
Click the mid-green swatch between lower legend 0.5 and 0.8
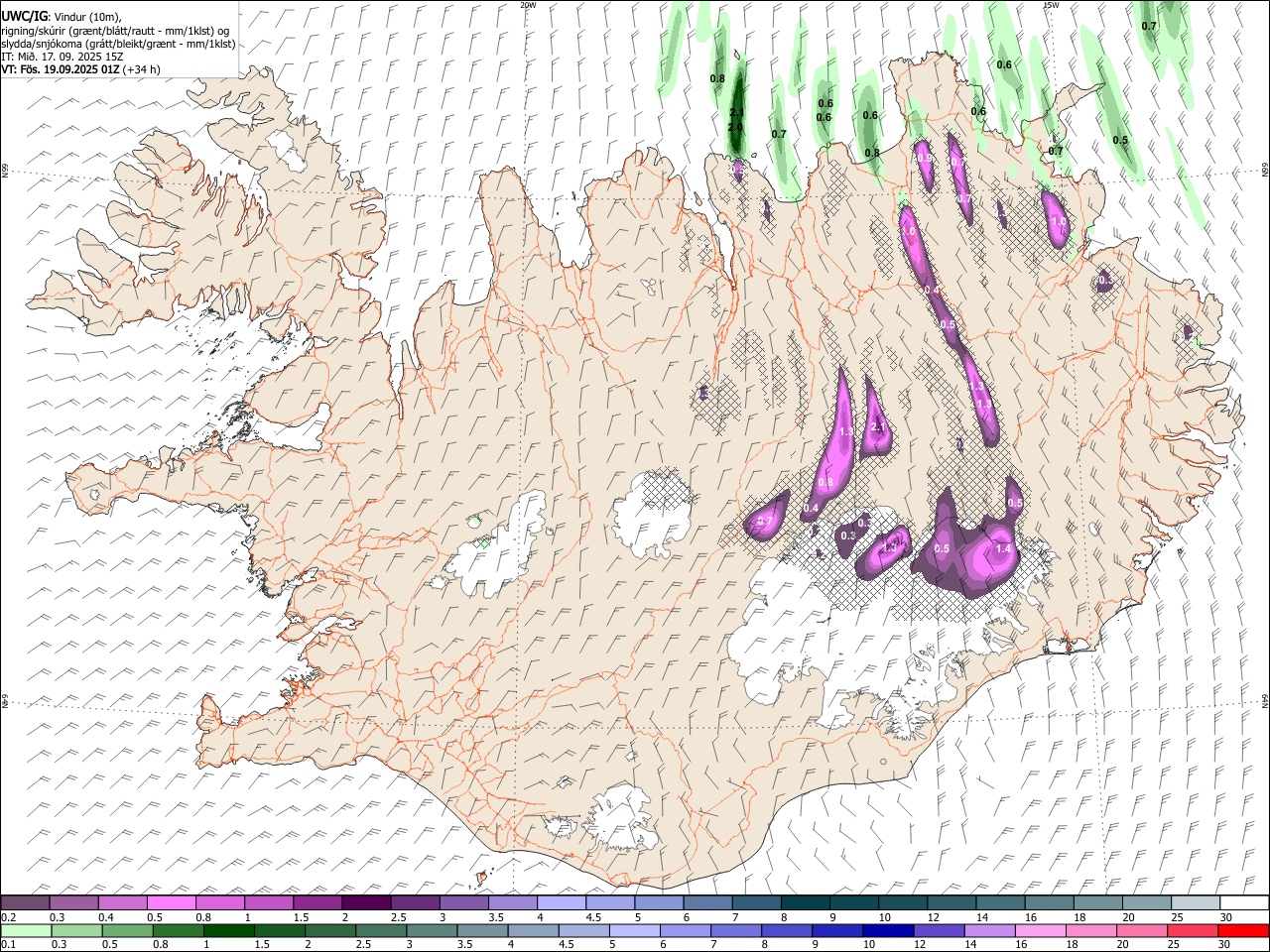click(x=128, y=930)
